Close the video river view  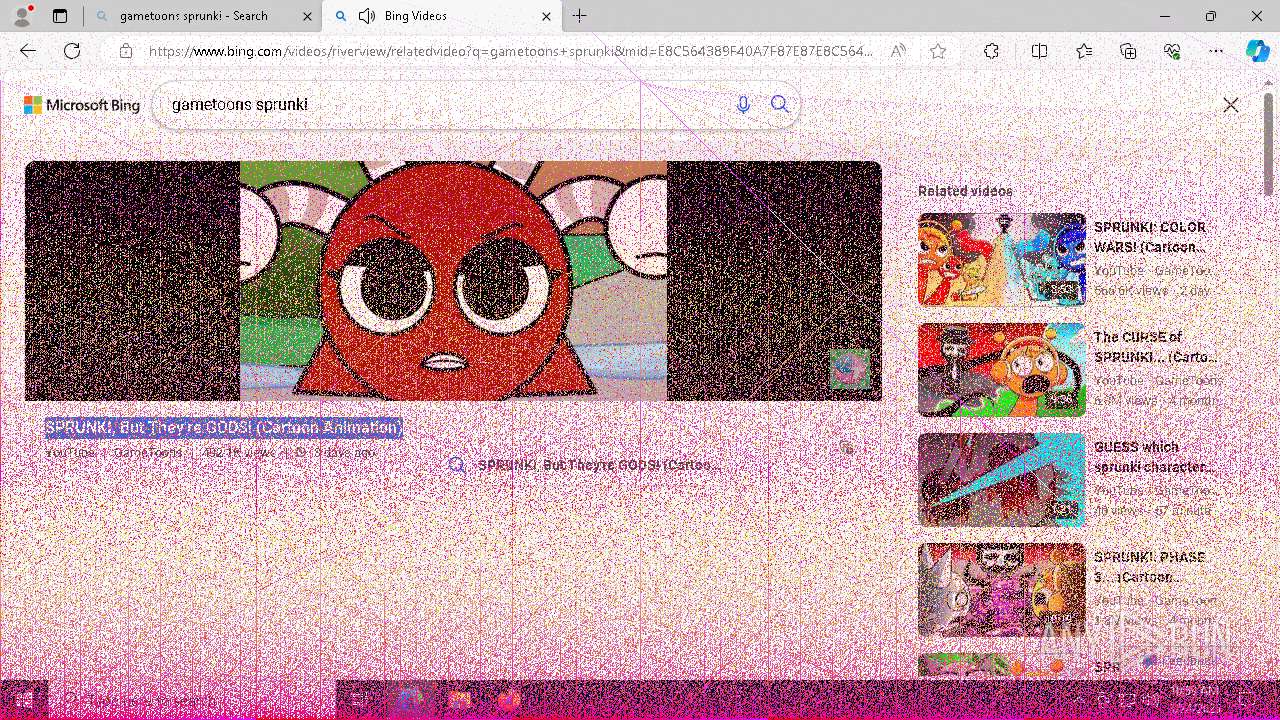[x=1231, y=105]
